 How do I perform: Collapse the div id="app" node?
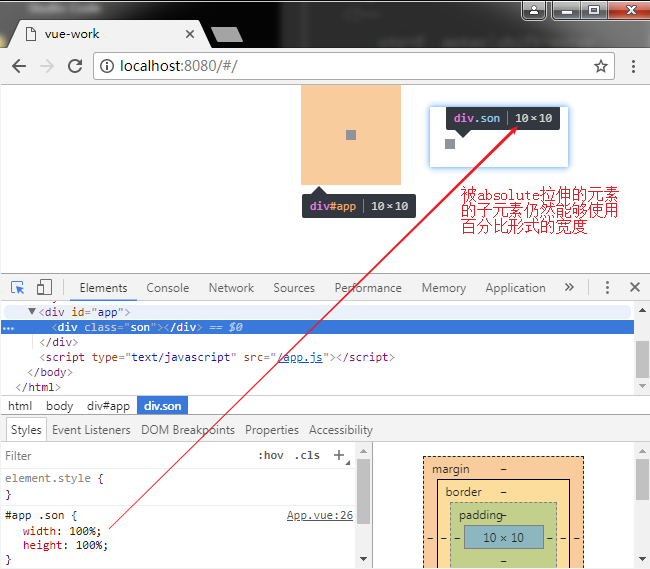pyautogui.click(x=32, y=311)
